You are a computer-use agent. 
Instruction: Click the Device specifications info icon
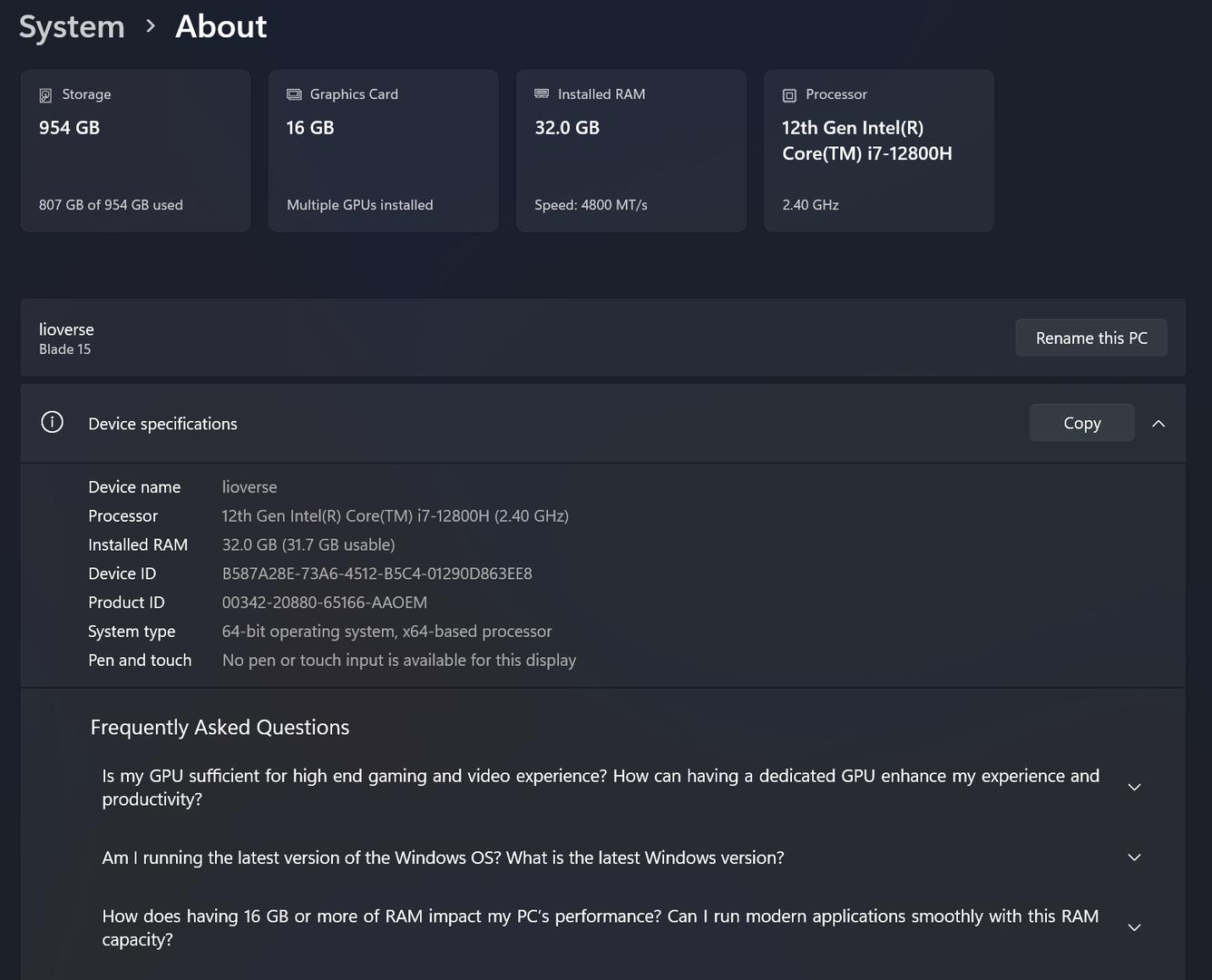tap(53, 422)
